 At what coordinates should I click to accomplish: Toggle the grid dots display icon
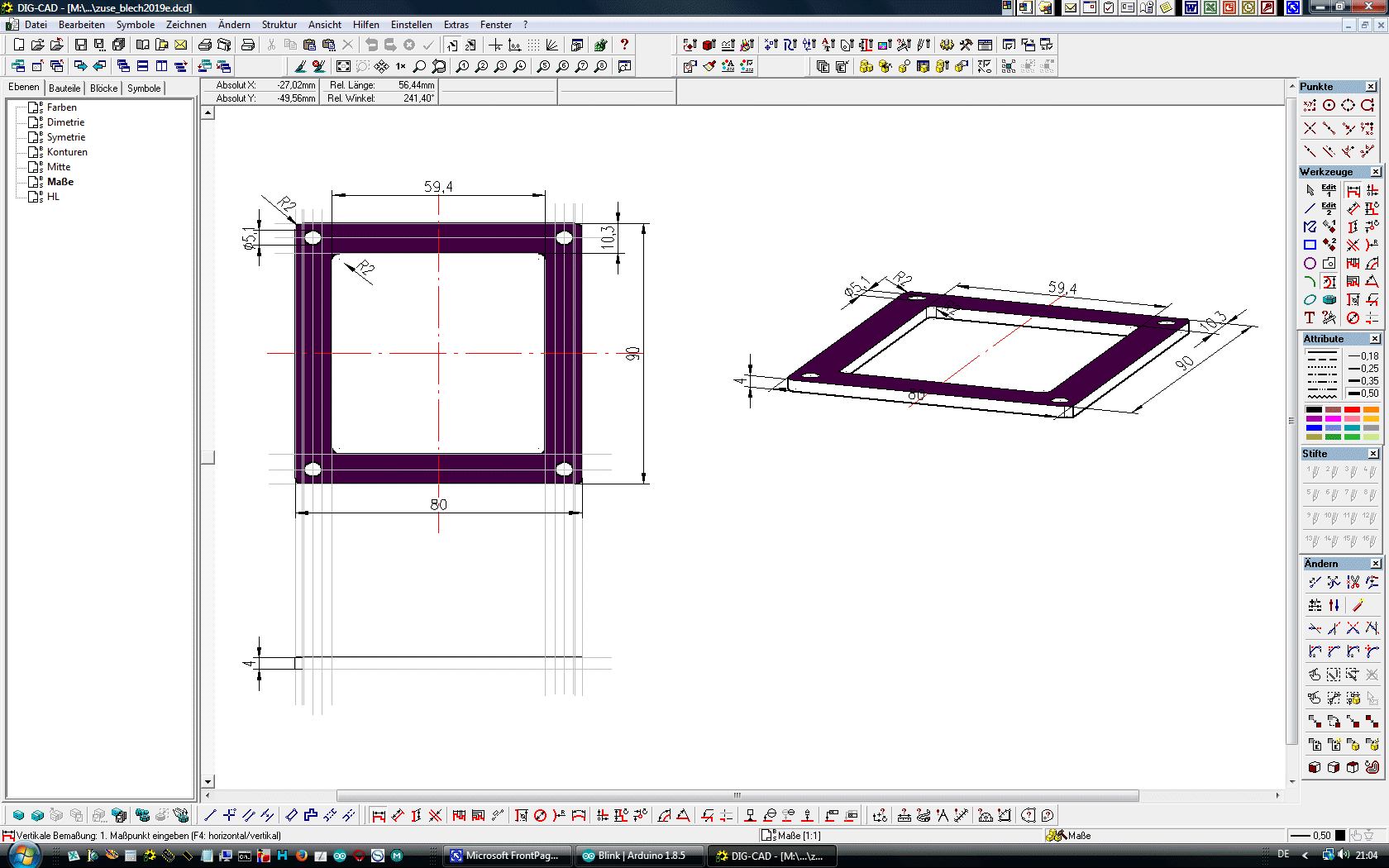533,45
